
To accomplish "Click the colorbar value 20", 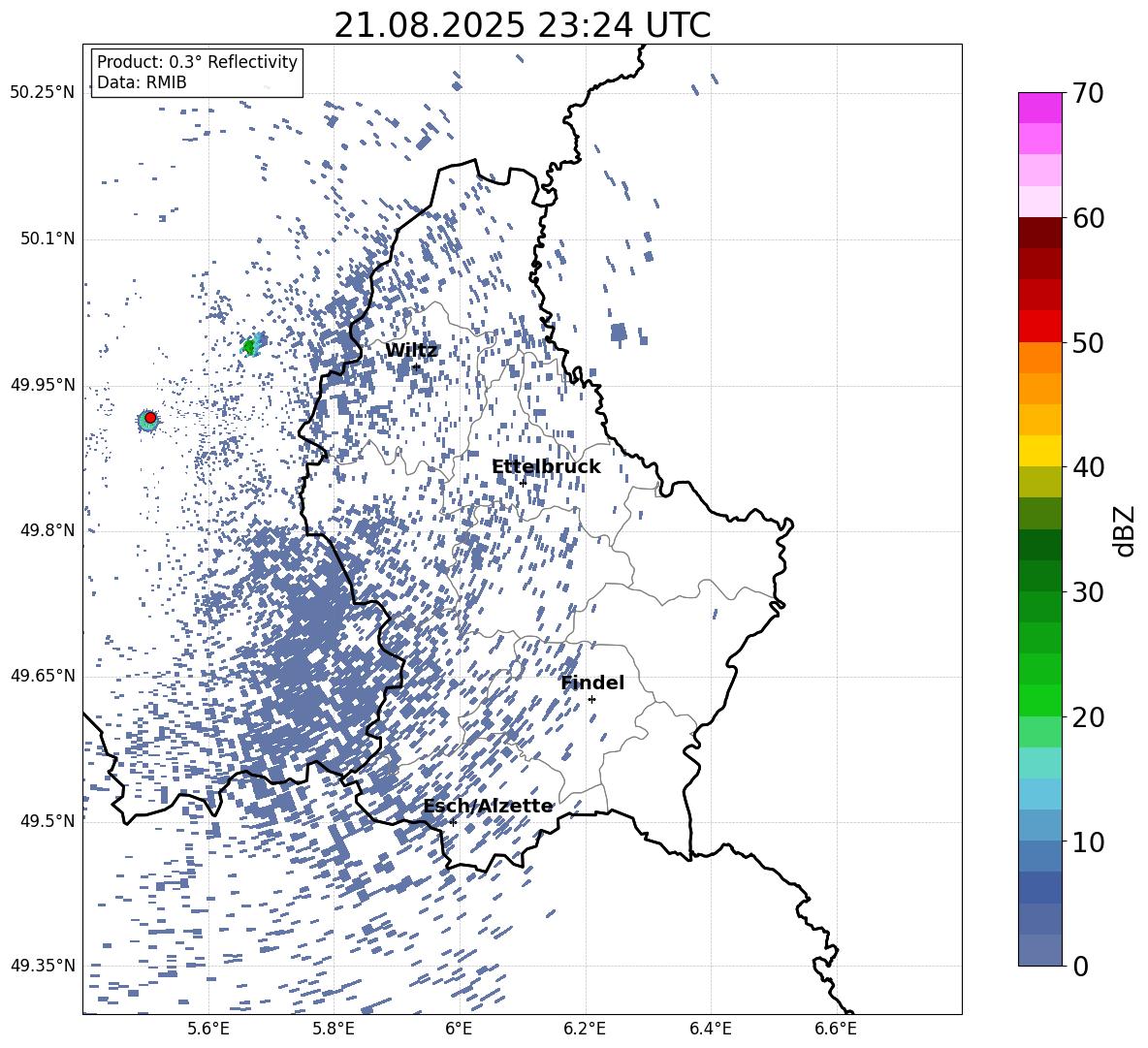I will pyautogui.click(x=1088, y=716).
